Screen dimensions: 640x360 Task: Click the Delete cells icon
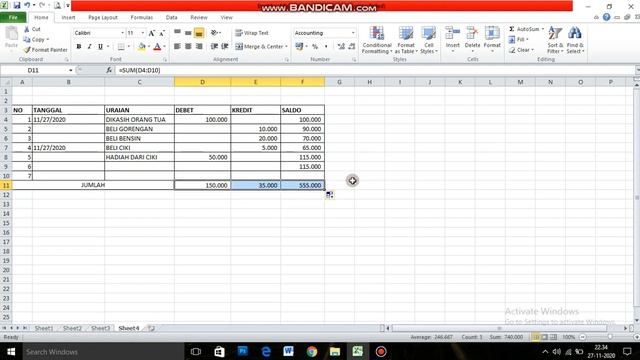click(x=472, y=33)
